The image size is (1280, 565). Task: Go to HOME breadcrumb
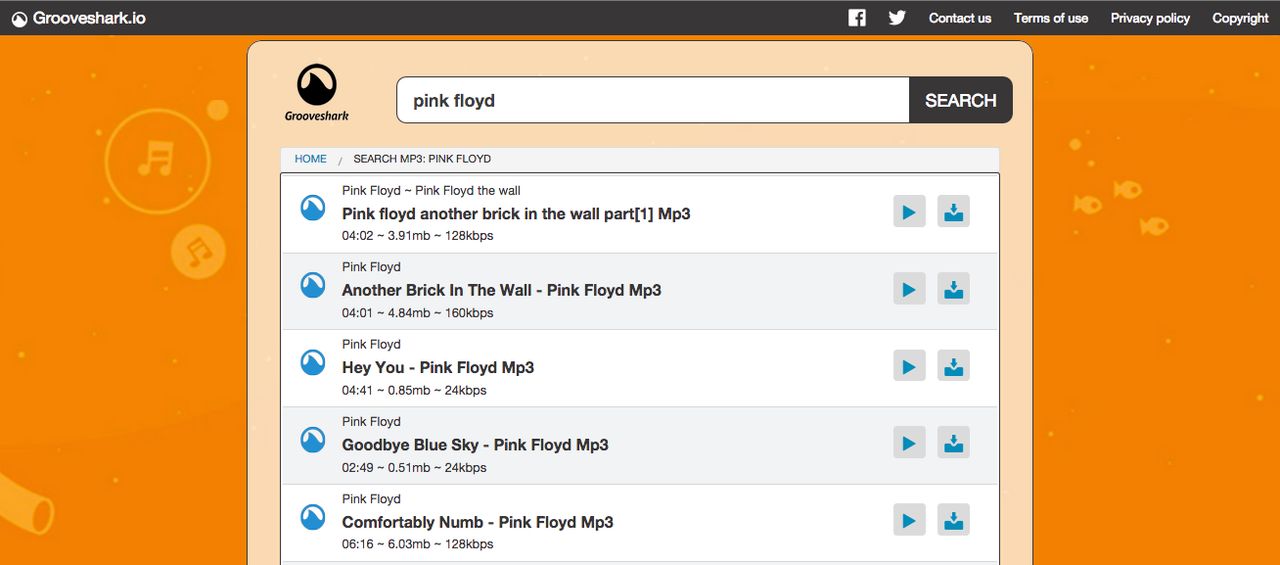click(x=310, y=159)
